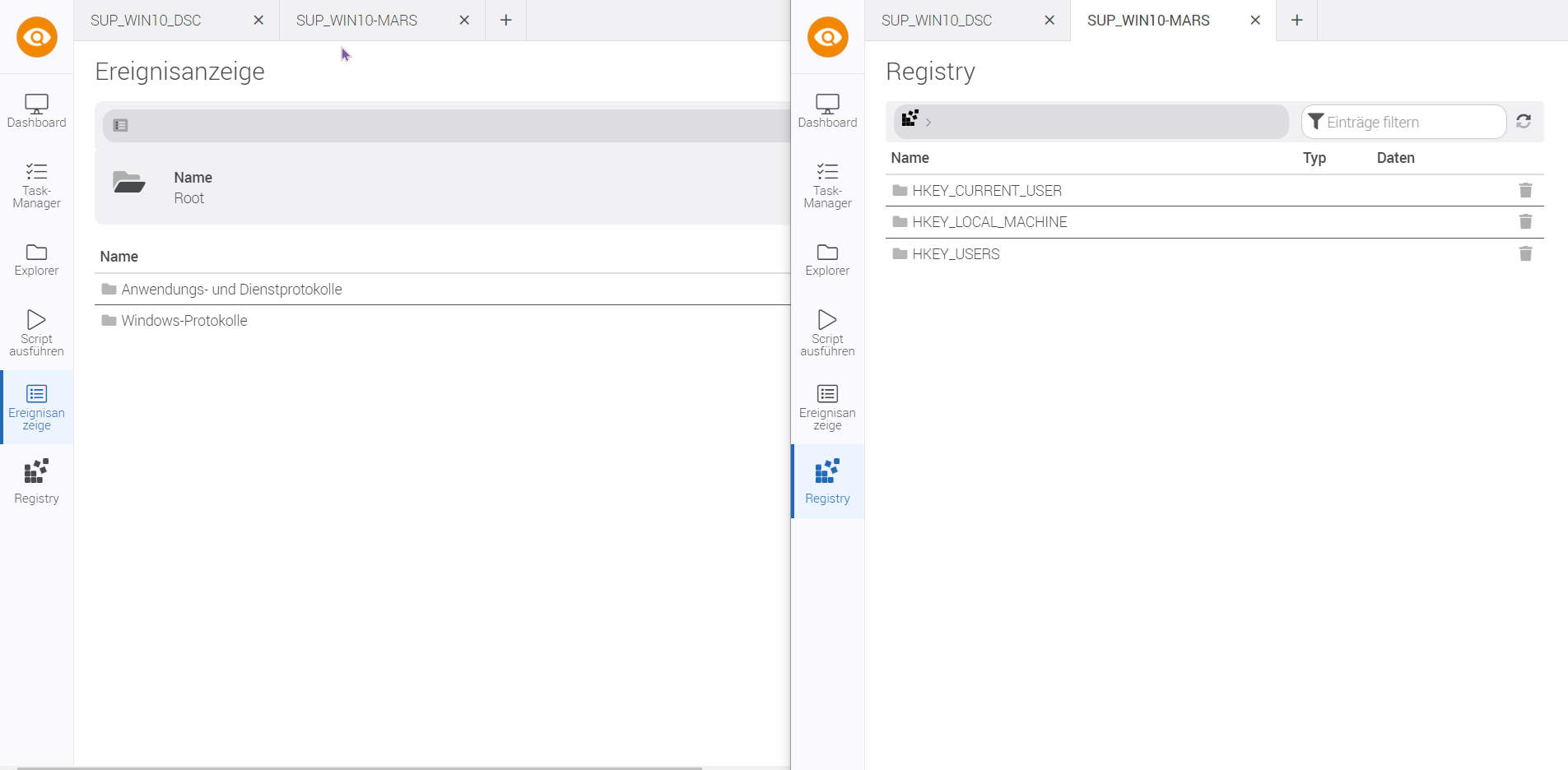This screenshot has height=770, width=1568.
Task: Expand the HKEY_LOCAL_MACHINE registry key
Action: point(989,222)
